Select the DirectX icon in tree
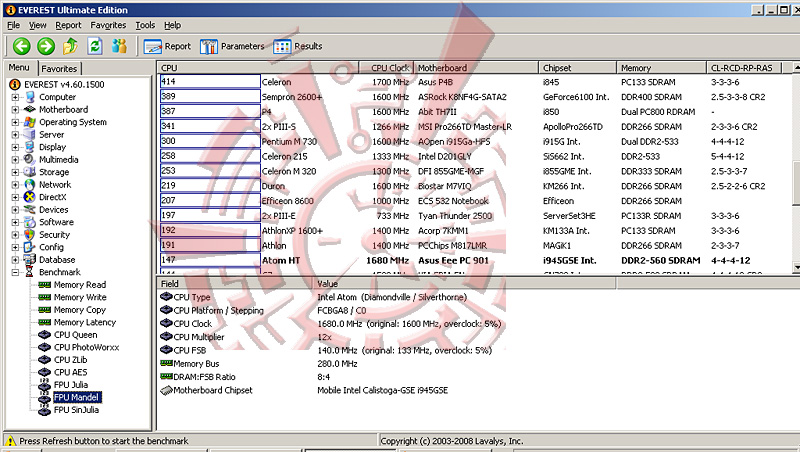 pyautogui.click(x=30, y=197)
